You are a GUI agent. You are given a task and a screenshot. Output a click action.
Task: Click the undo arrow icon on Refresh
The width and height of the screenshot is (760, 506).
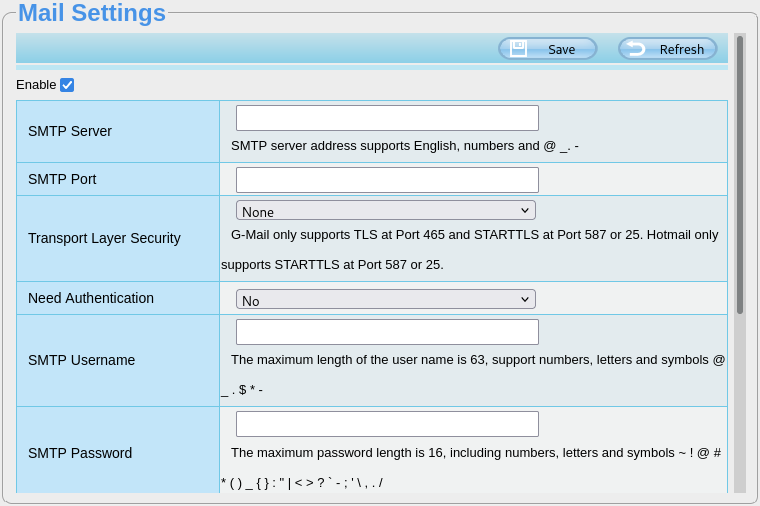tap(635, 48)
